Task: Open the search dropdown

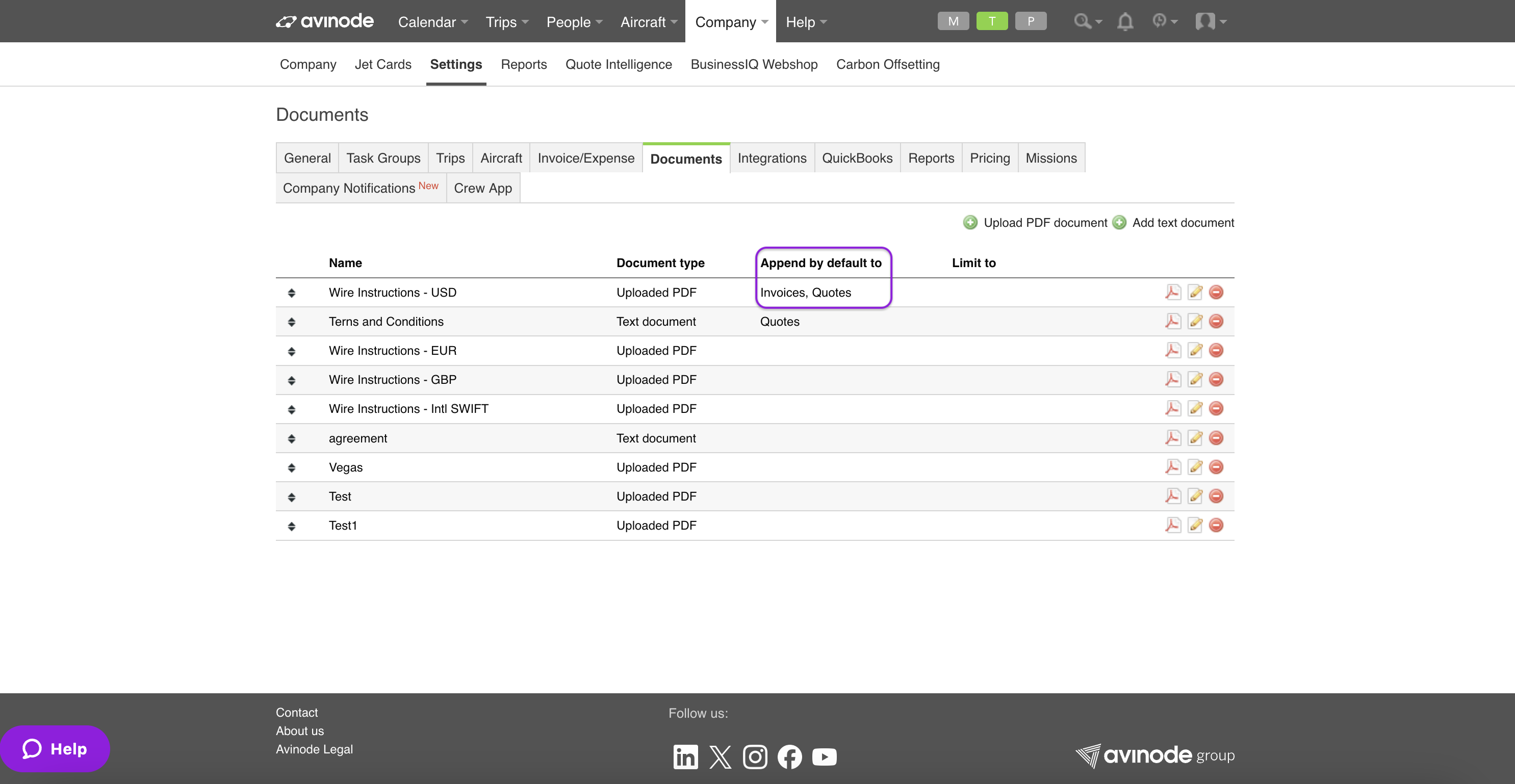Action: pyautogui.click(x=1088, y=22)
